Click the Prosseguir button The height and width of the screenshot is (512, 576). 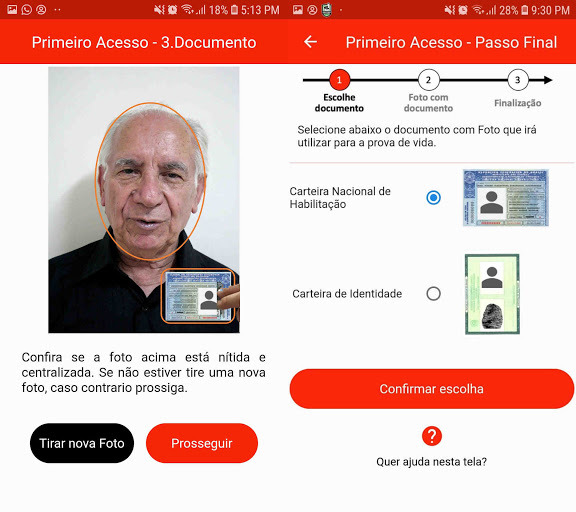tap(202, 443)
